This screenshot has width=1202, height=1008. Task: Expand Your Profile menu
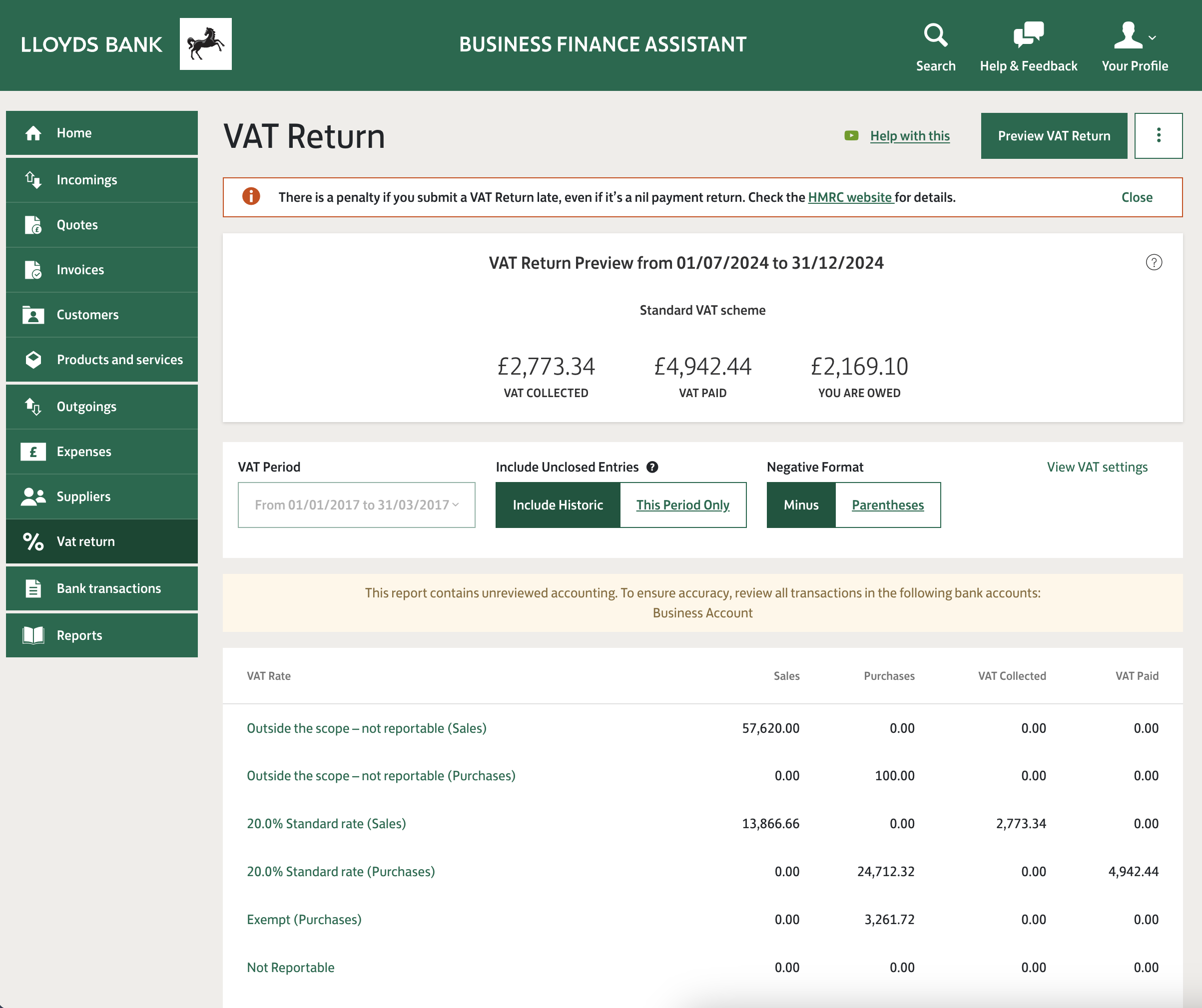(1135, 47)
